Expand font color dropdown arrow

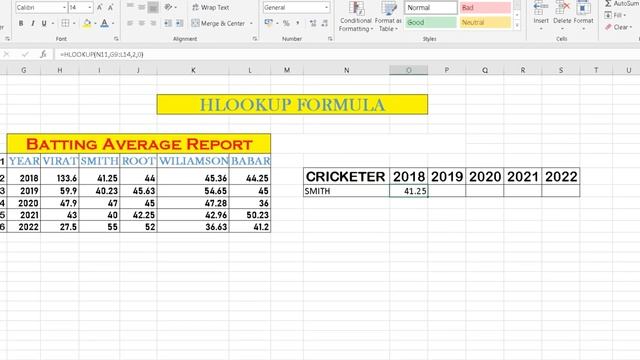(x=113, y=23)
